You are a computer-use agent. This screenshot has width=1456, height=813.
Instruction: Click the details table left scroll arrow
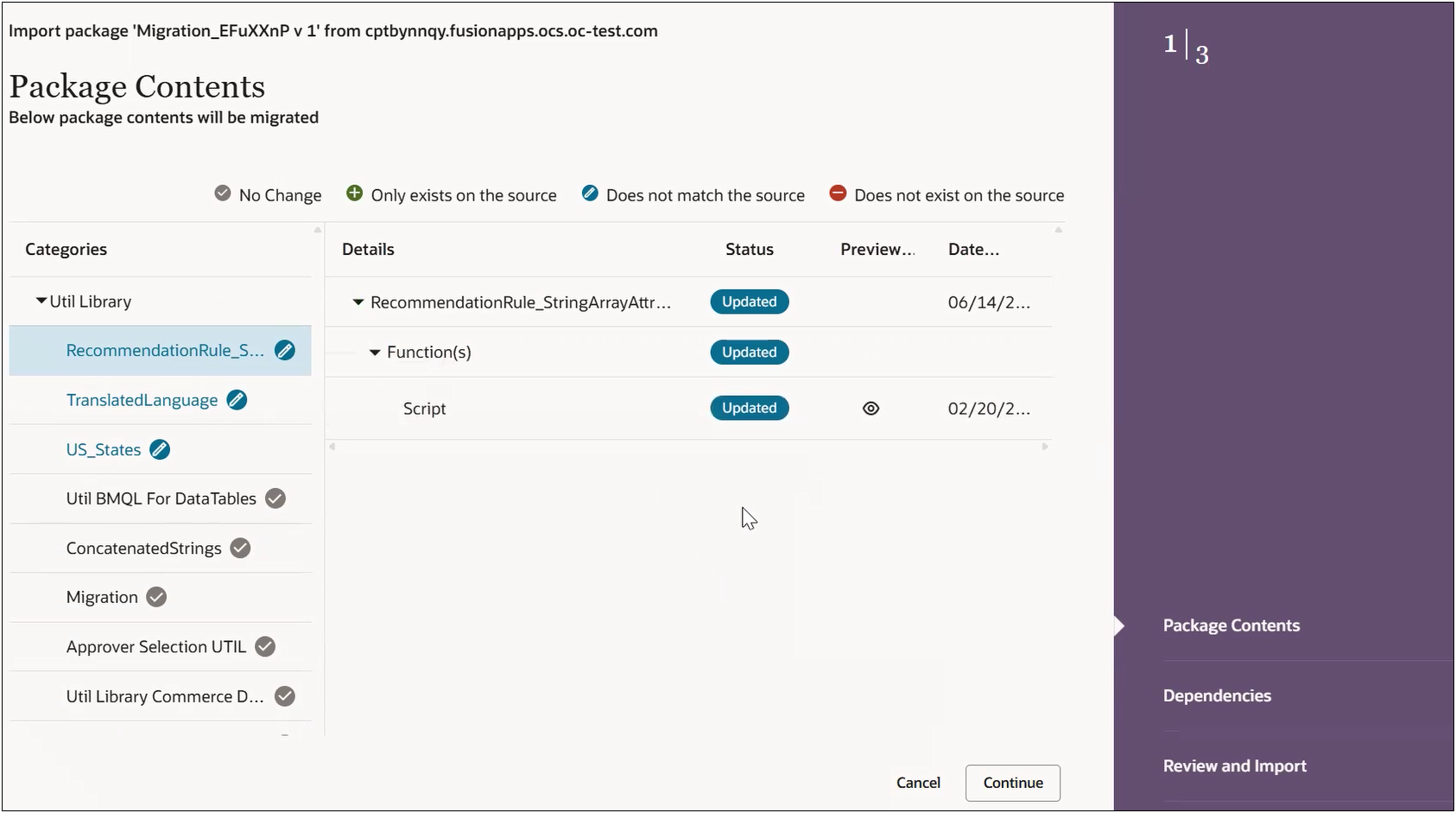coord(332,447)
